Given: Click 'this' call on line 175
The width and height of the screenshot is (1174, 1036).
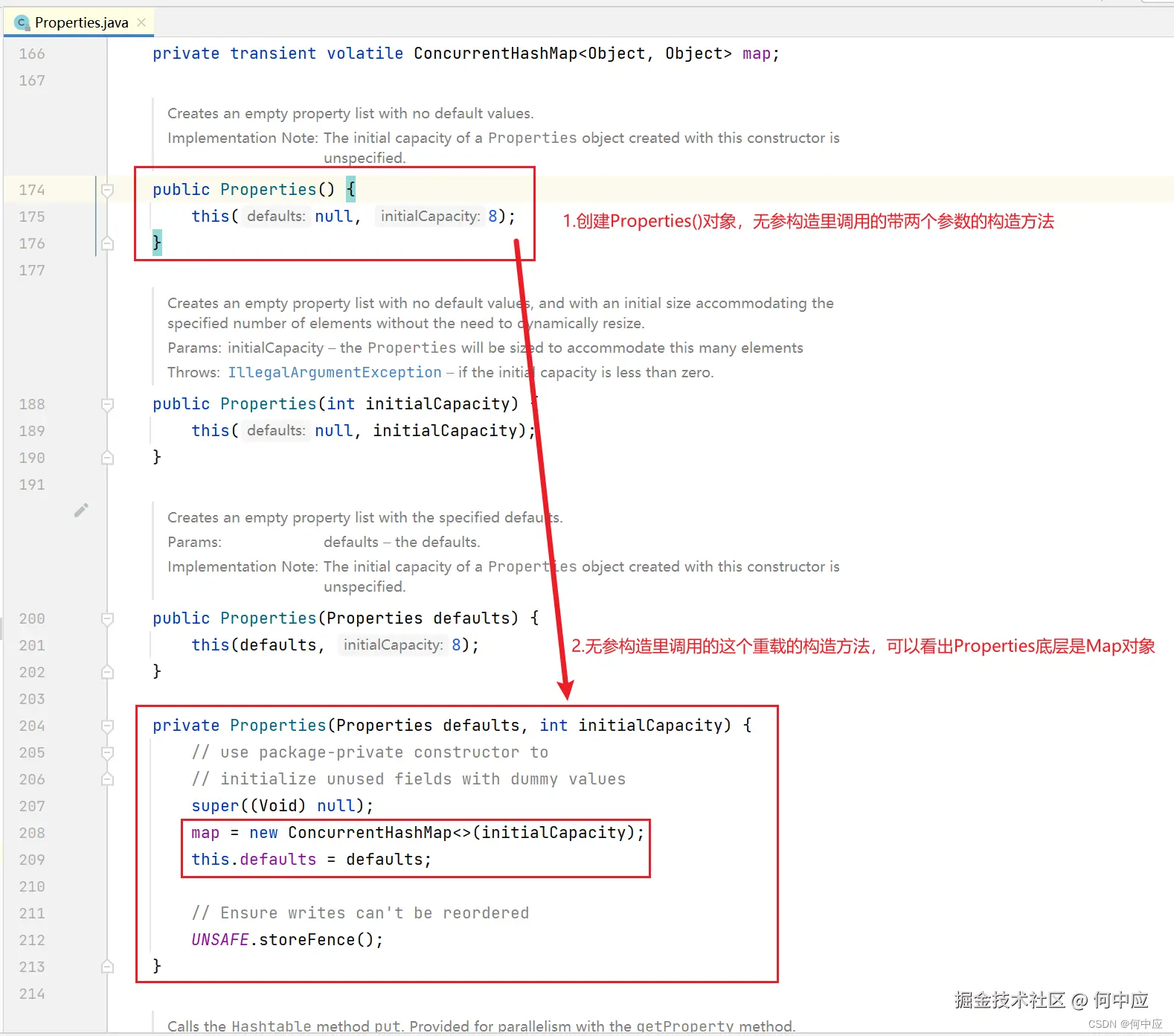Looking at the screenshot, I should coord(211,217).
